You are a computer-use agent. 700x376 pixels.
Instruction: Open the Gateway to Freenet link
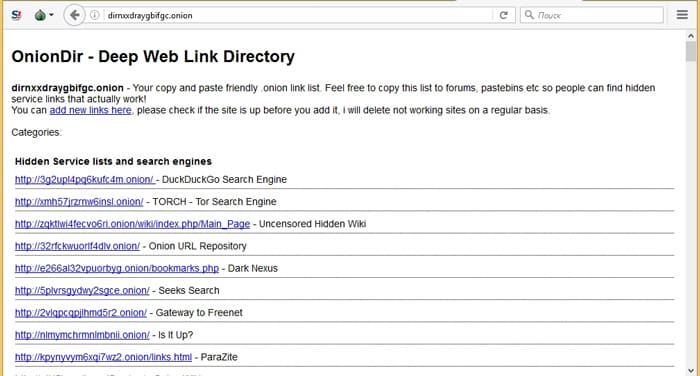[x=81, y=313]
